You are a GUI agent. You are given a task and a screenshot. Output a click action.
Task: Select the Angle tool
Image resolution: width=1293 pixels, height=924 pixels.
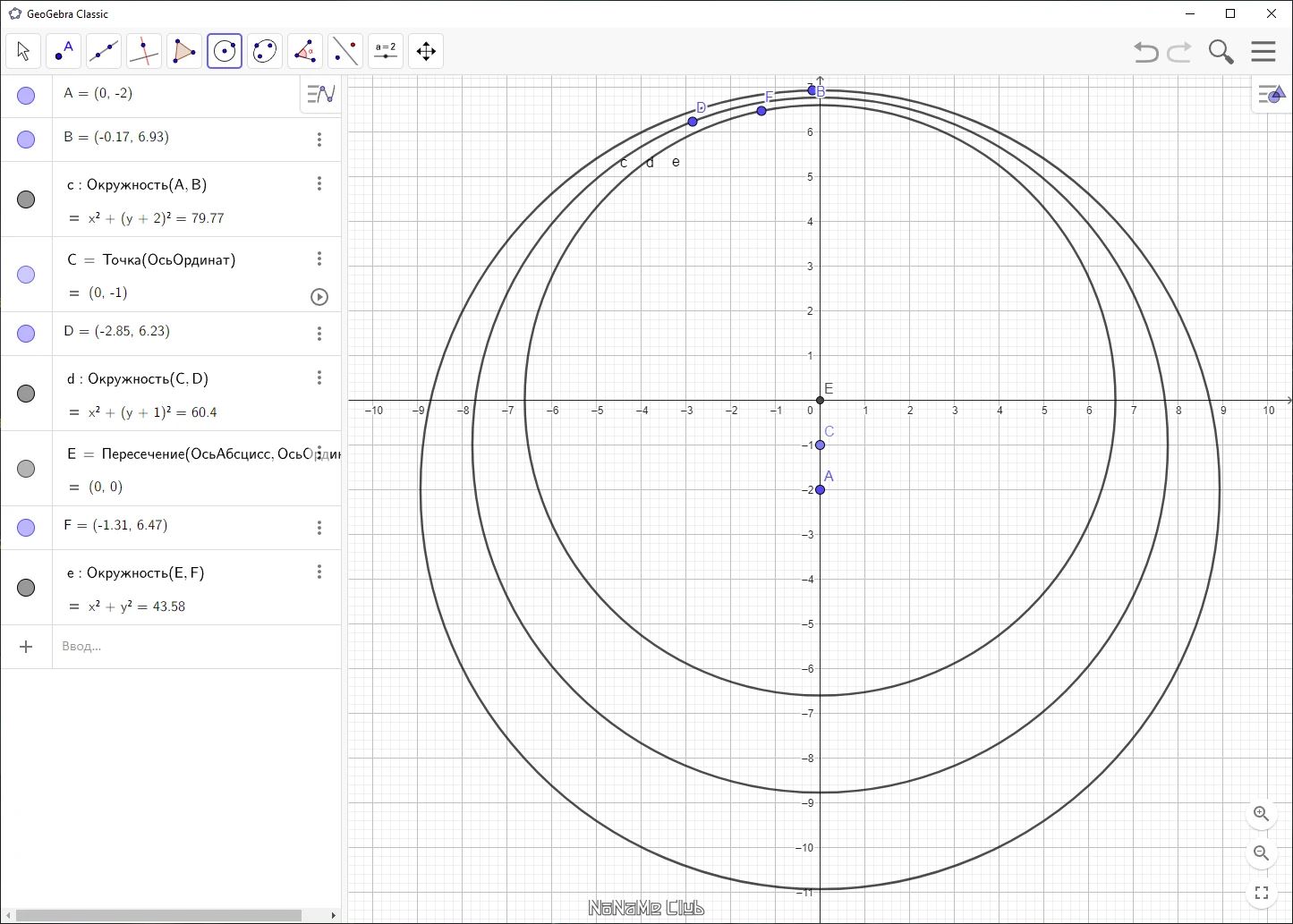pos(305,51)
